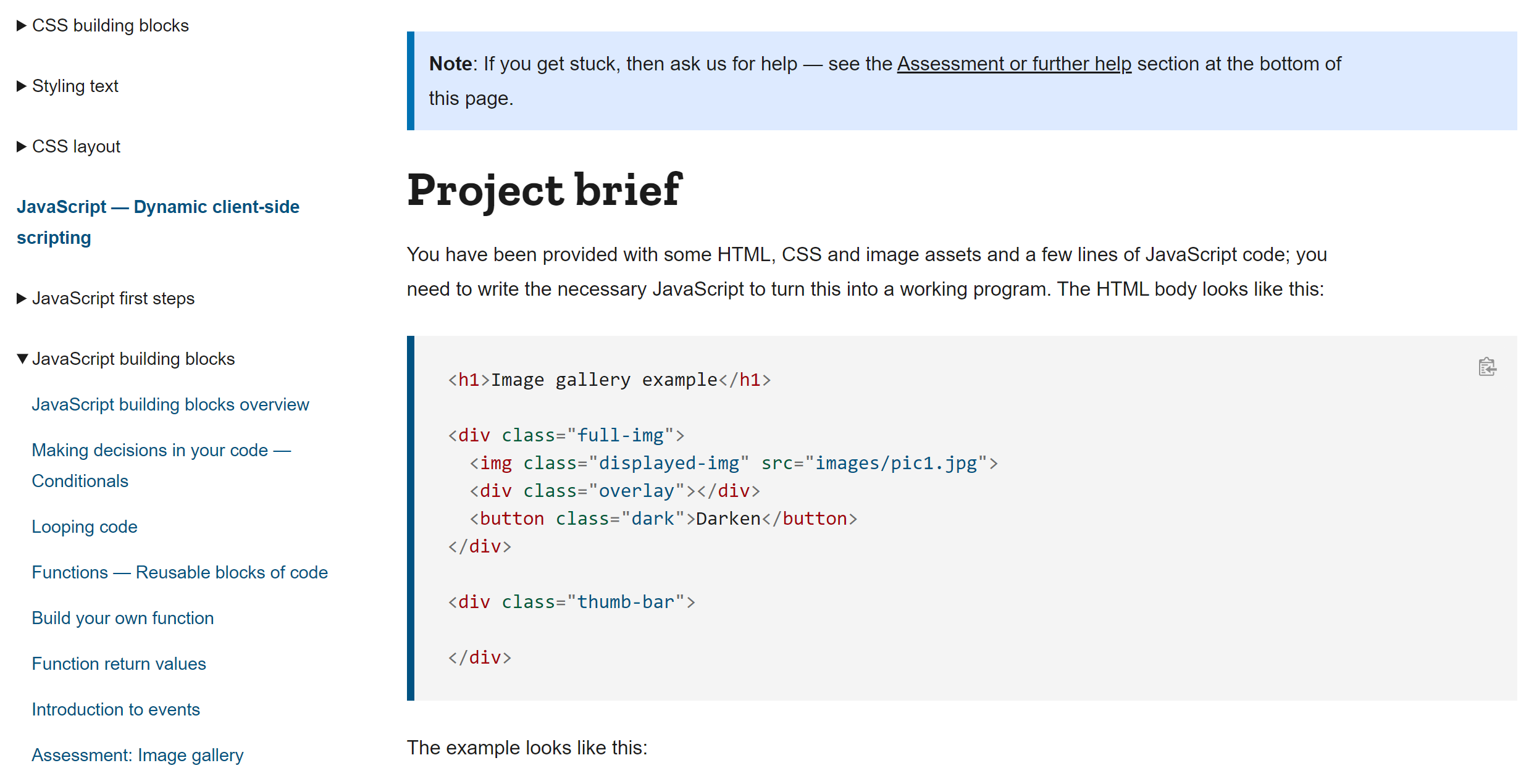Screen dimensions: 1534x784
Task: Go to JavaScript building blocks overview
Action: click(170, 404)
